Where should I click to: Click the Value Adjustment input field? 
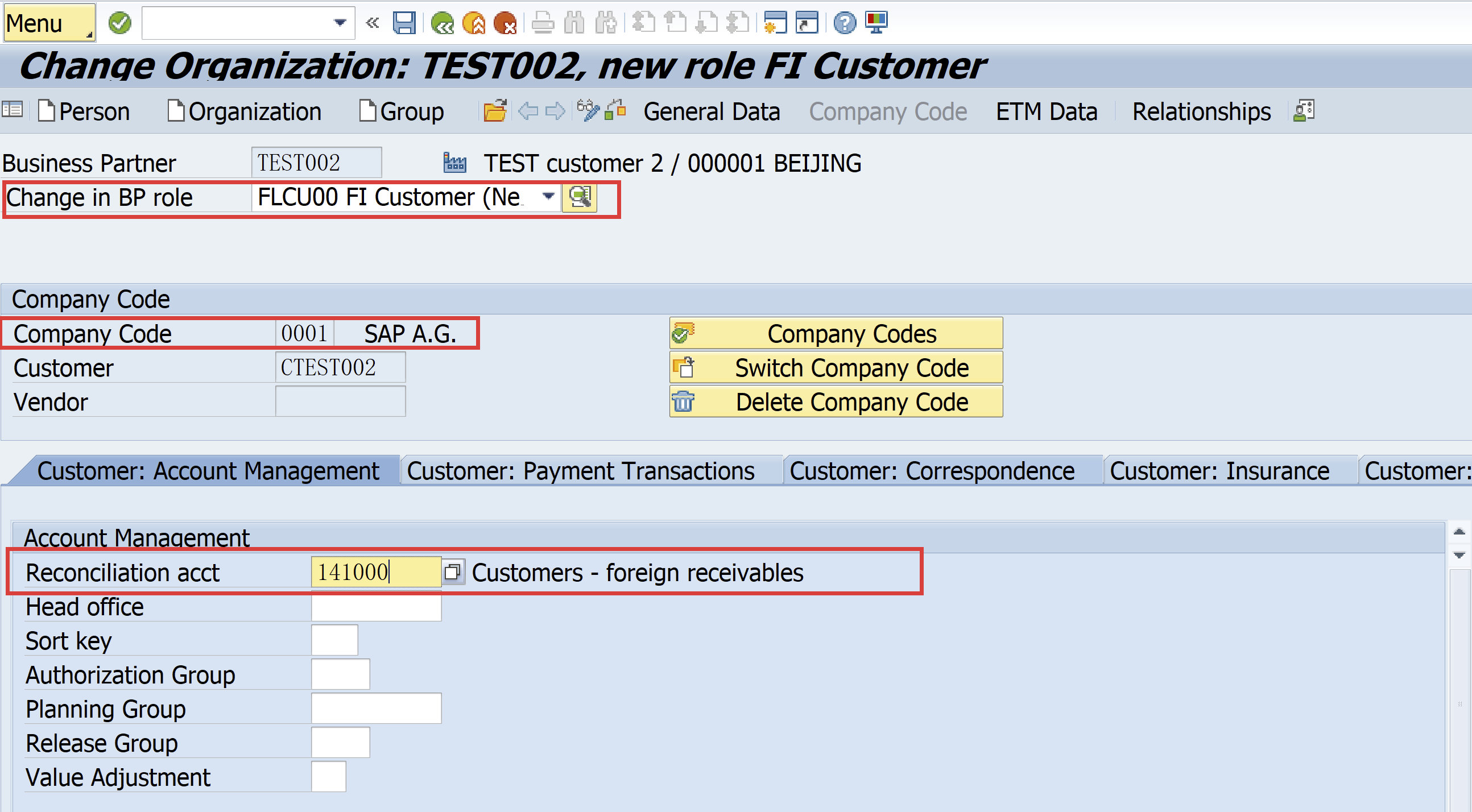point(329,777)
